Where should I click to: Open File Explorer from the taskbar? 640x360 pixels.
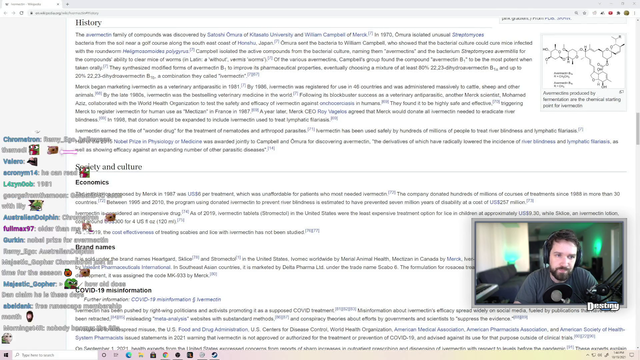click(x=141, y=355)
